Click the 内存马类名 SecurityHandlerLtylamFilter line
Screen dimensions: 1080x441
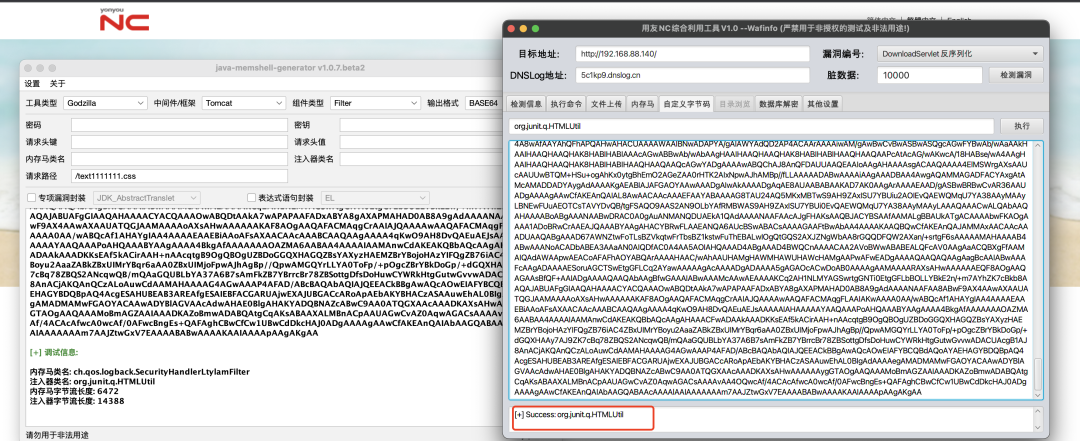point(139,371)
